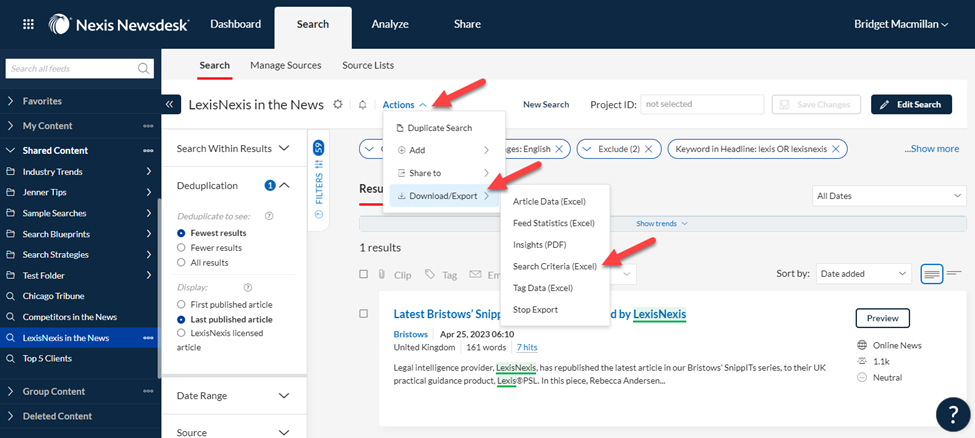Open Sort by Date added dropdown
The width and height of the screenshot is (975, 438).
click(x=863, y=273)
